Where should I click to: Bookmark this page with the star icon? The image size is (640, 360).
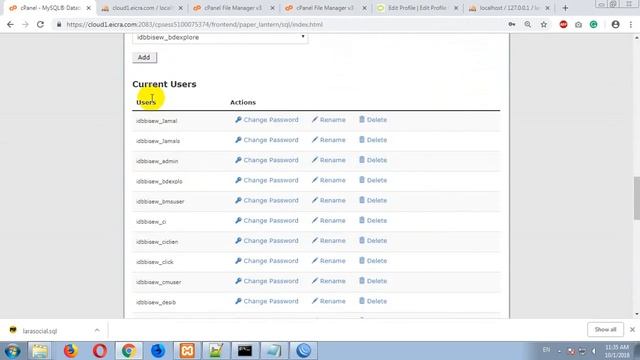coord(544,24)
